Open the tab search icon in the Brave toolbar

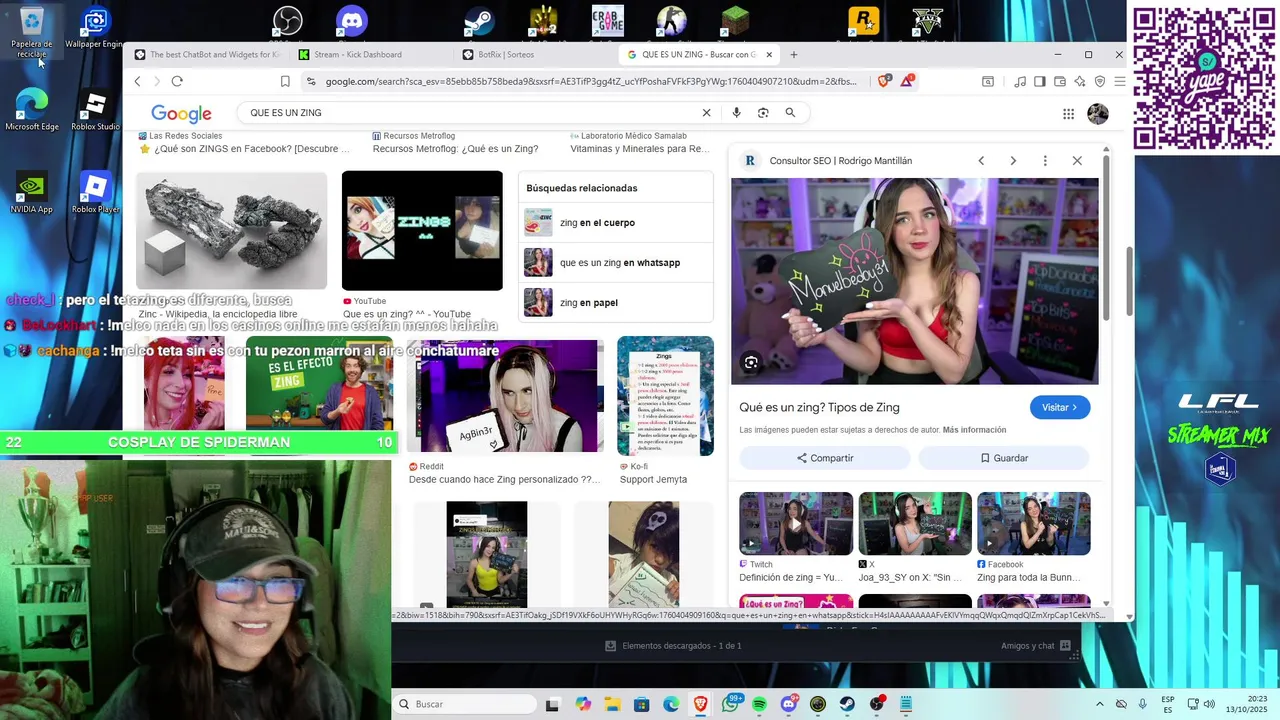[988, 81]
